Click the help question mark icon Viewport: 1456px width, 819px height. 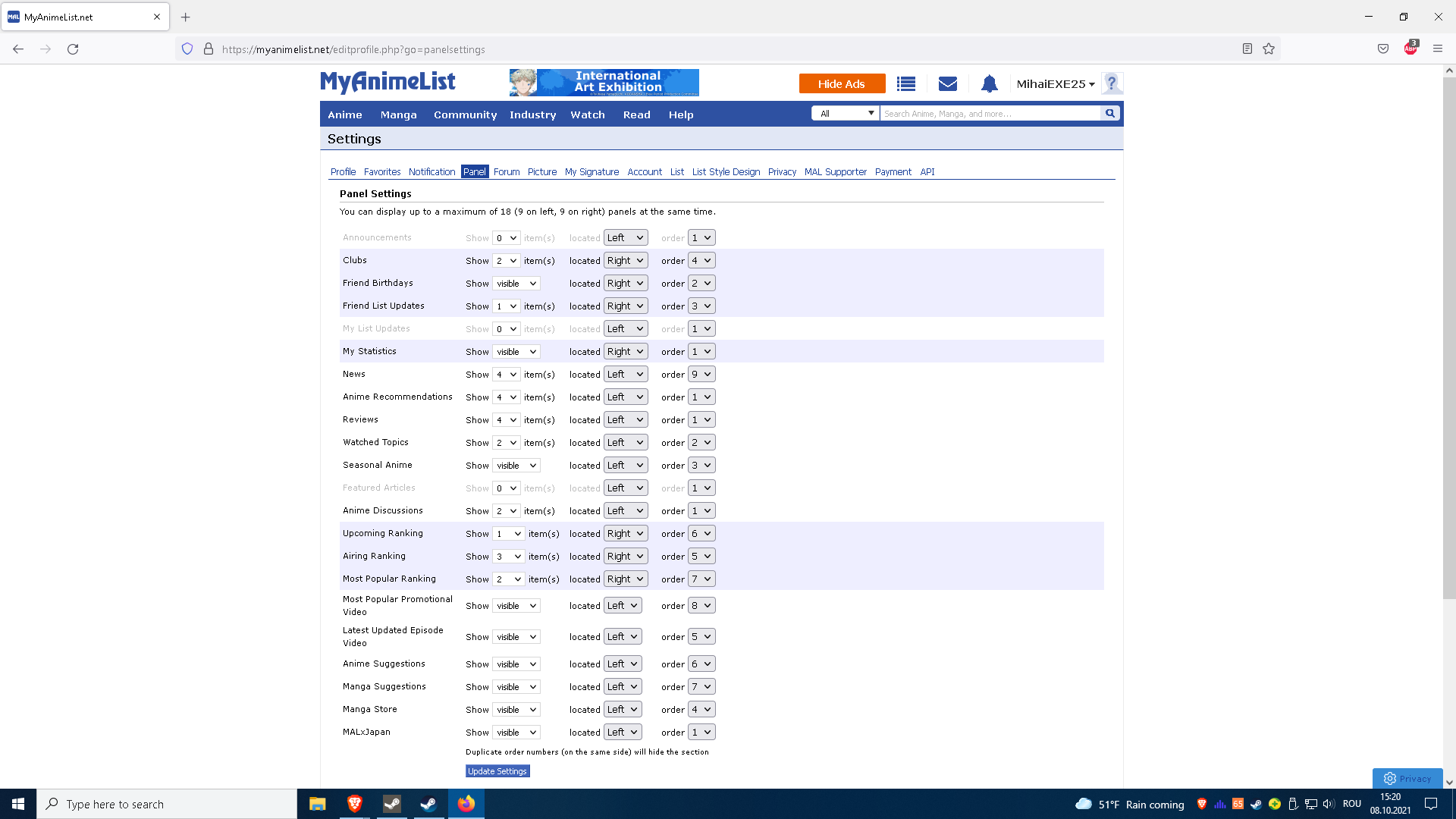click(x=1111, y=83)
